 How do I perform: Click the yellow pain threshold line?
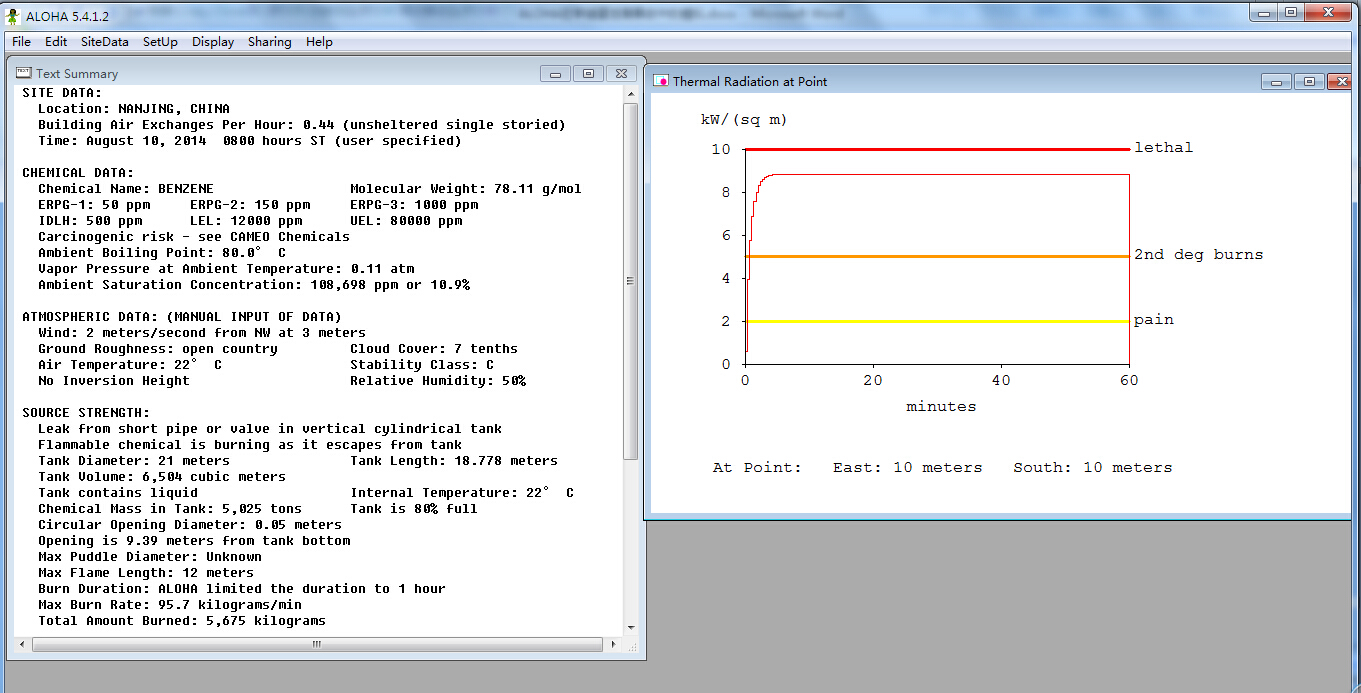937,322
